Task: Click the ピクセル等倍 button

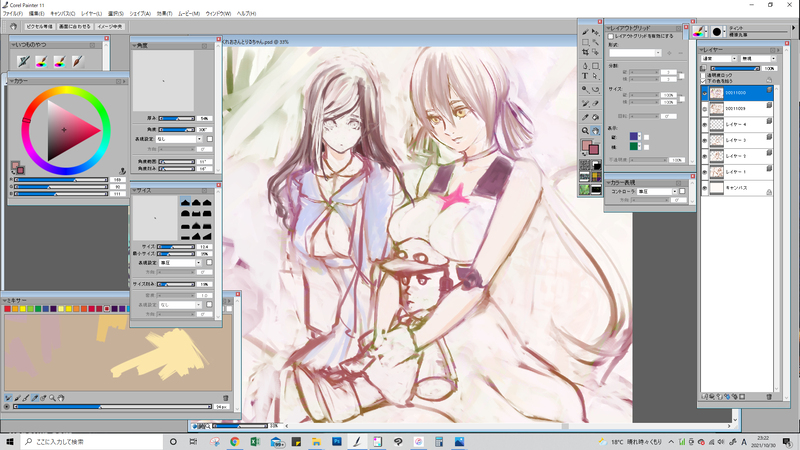Action: pyautogui.click(x=39, y=27)
